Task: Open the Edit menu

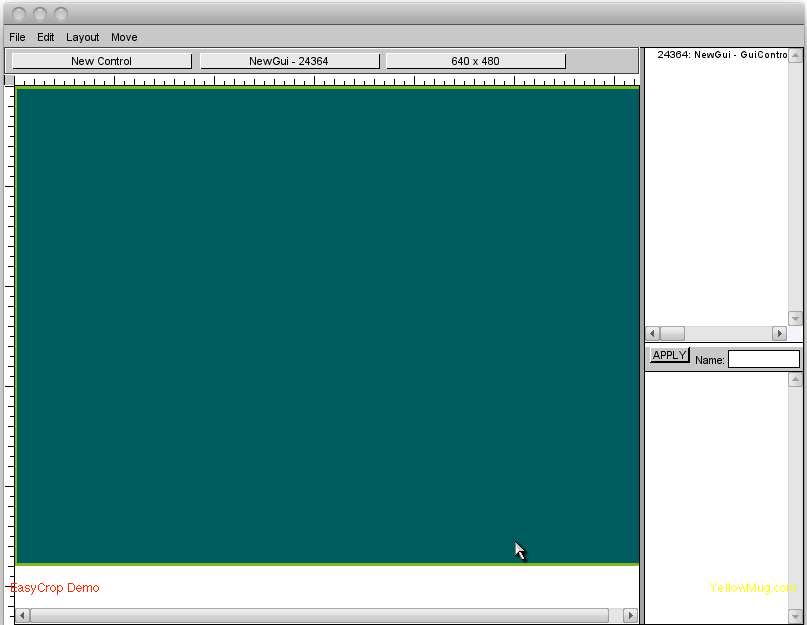Action: [46, 37]
